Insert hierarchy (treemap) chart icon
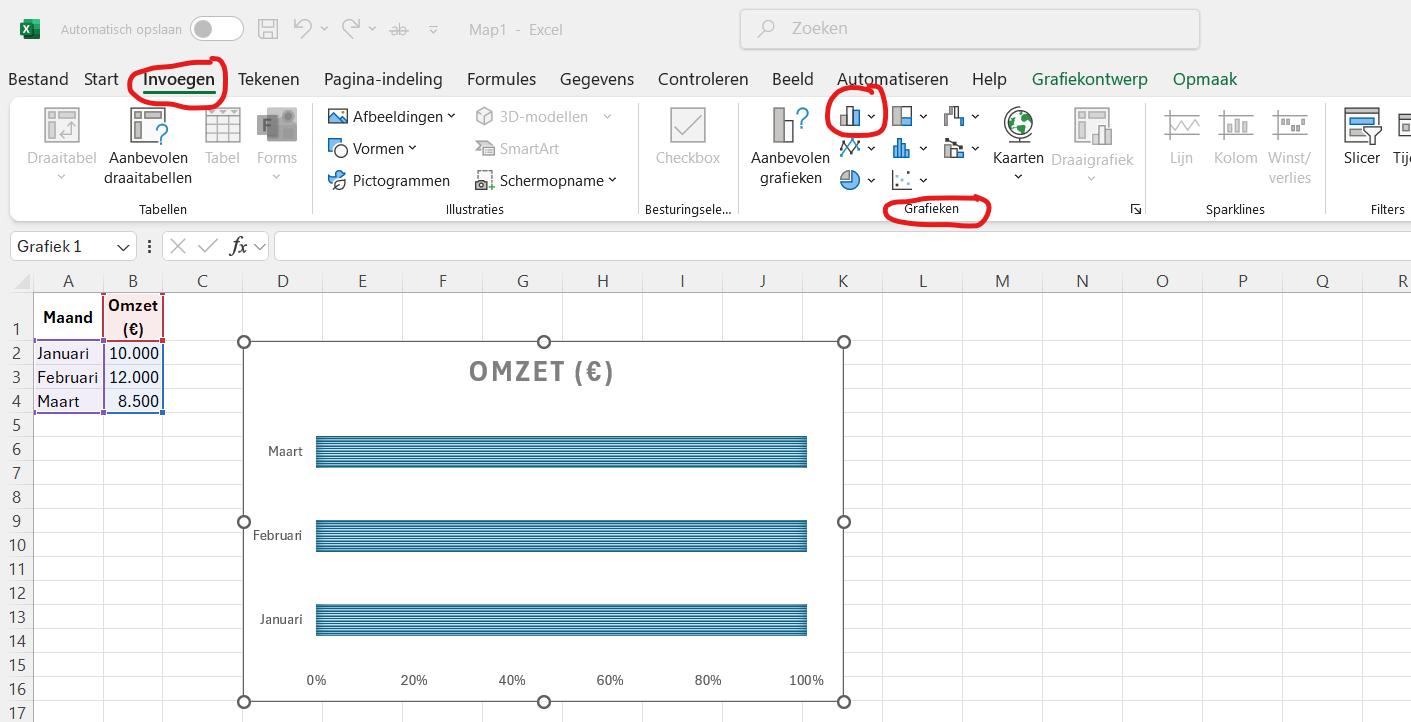This screenshot has height=722, width=1411. [x=902, y=117]
